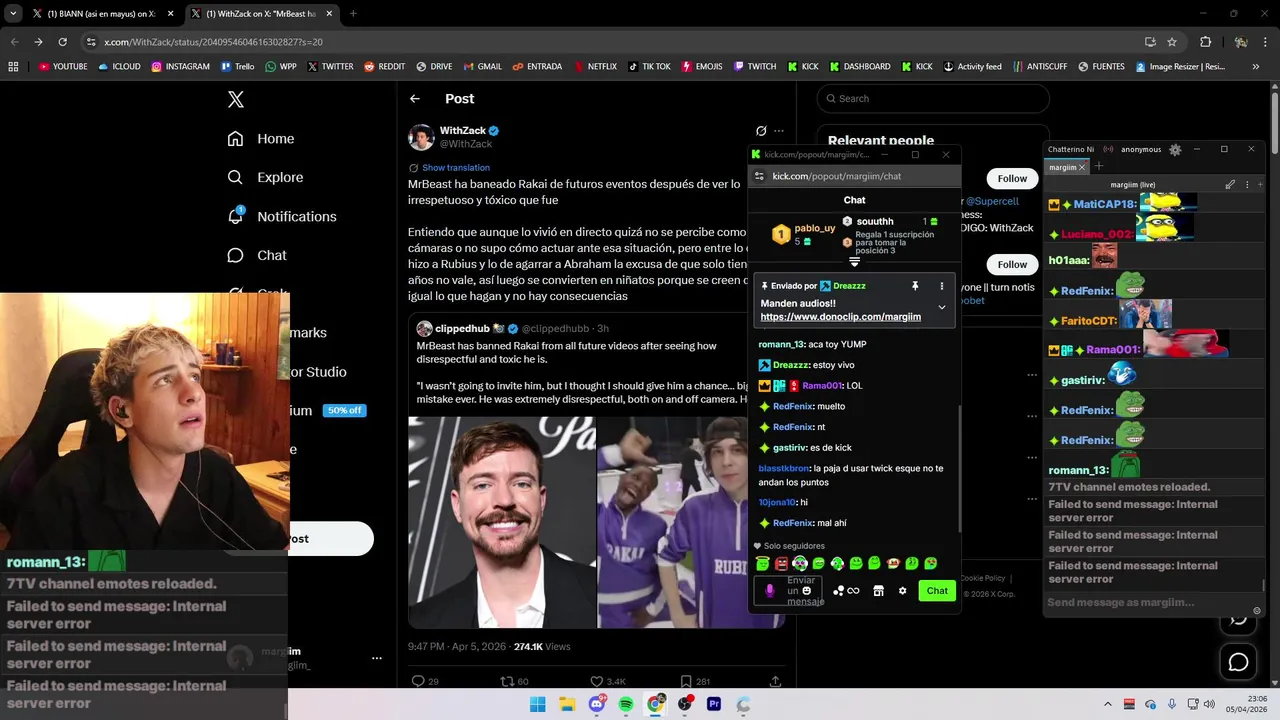Like the post with heart icon

596,681
